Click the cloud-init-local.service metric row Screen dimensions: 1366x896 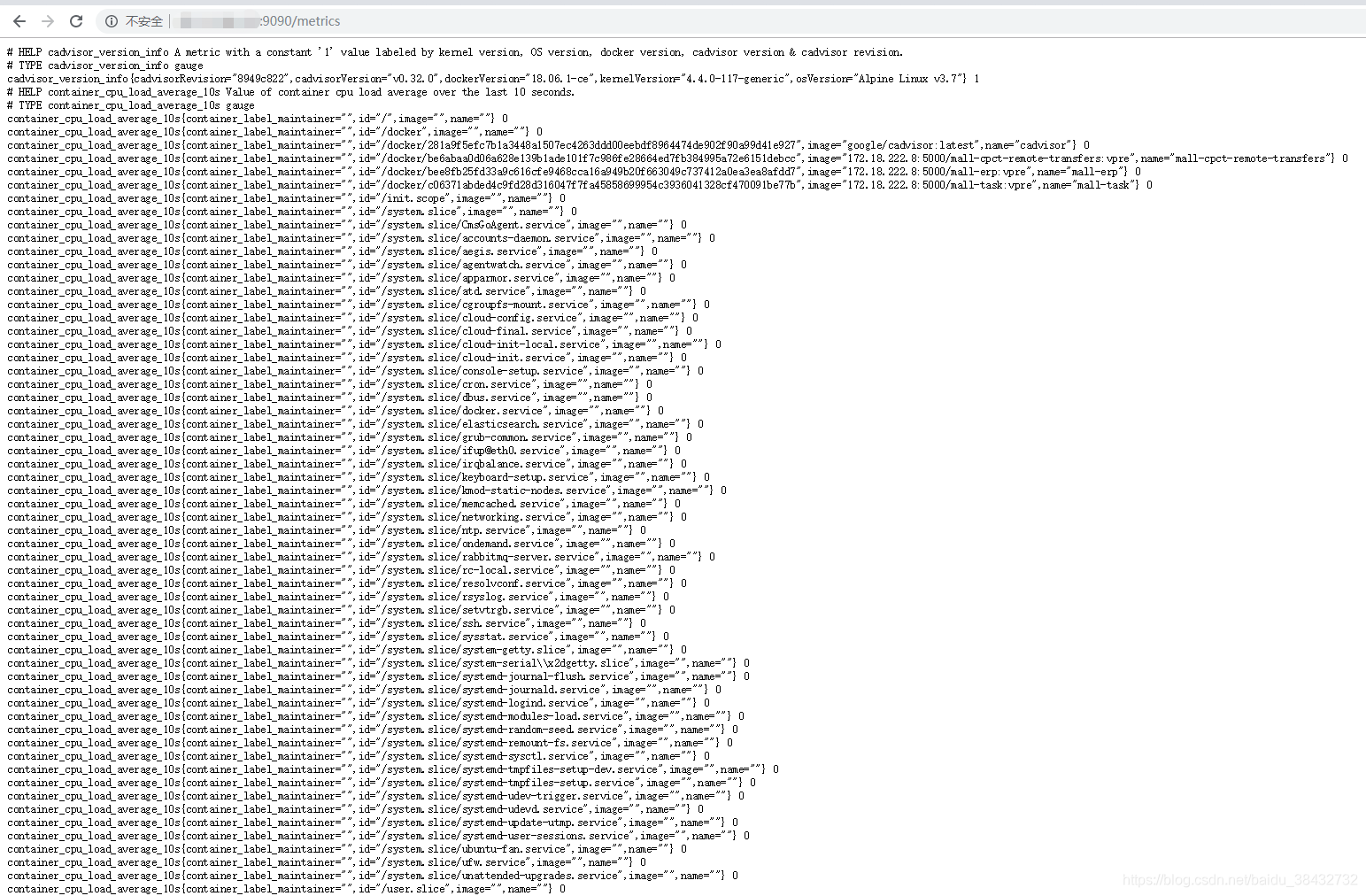tap(364, 344)
